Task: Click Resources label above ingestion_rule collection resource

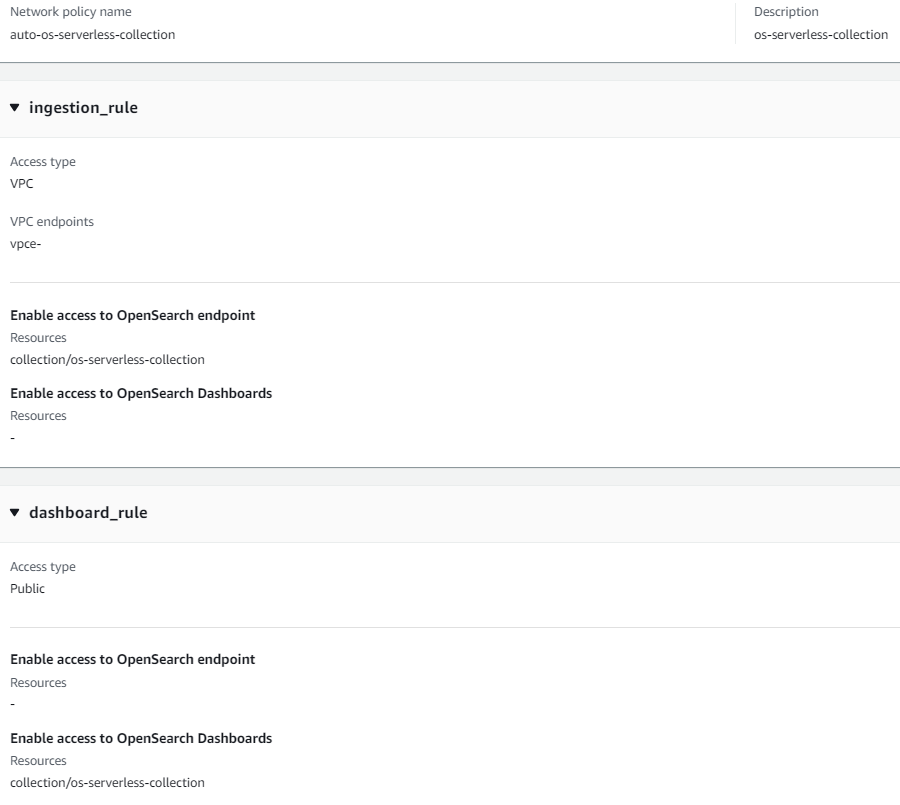Action: click(x=38, y=338)
